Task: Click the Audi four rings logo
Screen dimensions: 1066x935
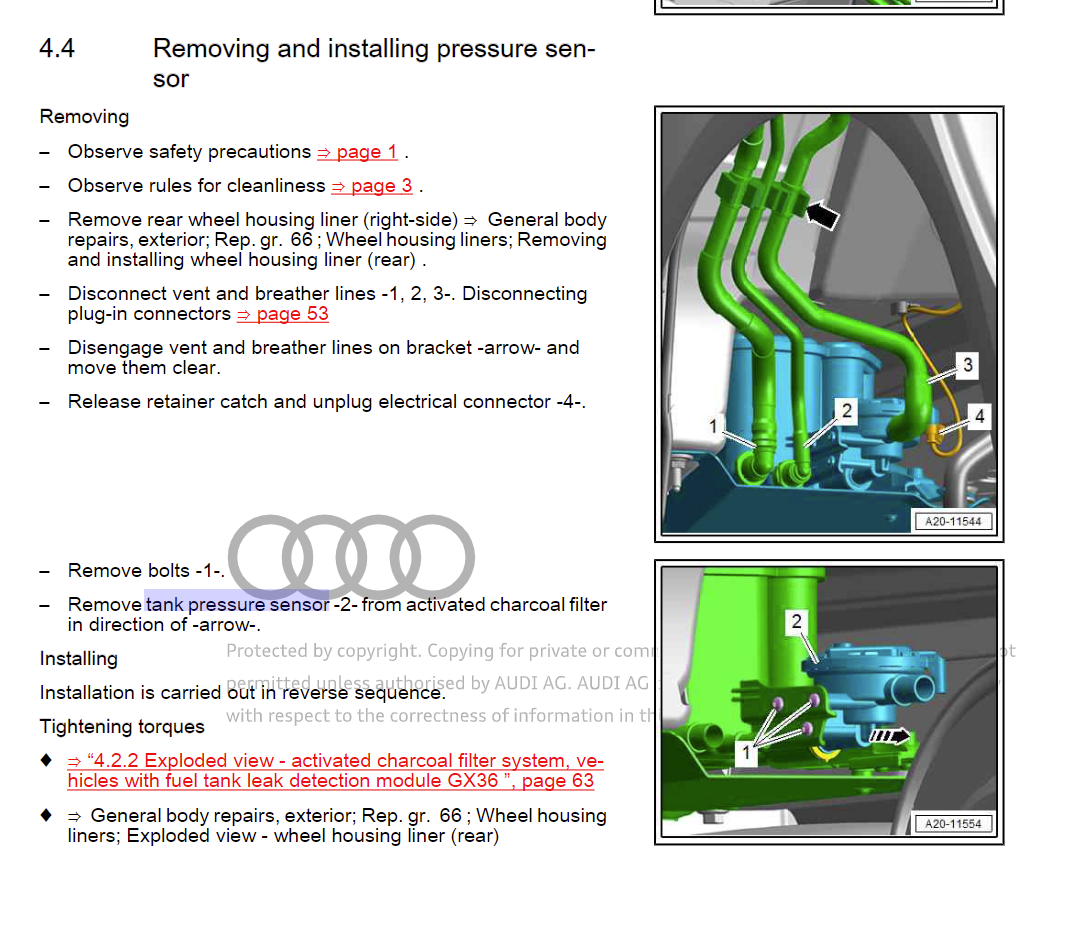Action: click(351, 558)
